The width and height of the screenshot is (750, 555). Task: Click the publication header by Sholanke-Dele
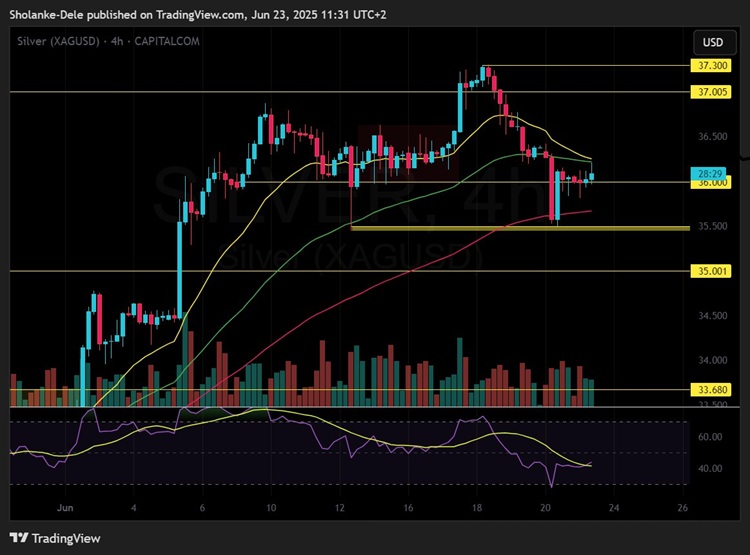pyautogui.click(x=198, y=15)
